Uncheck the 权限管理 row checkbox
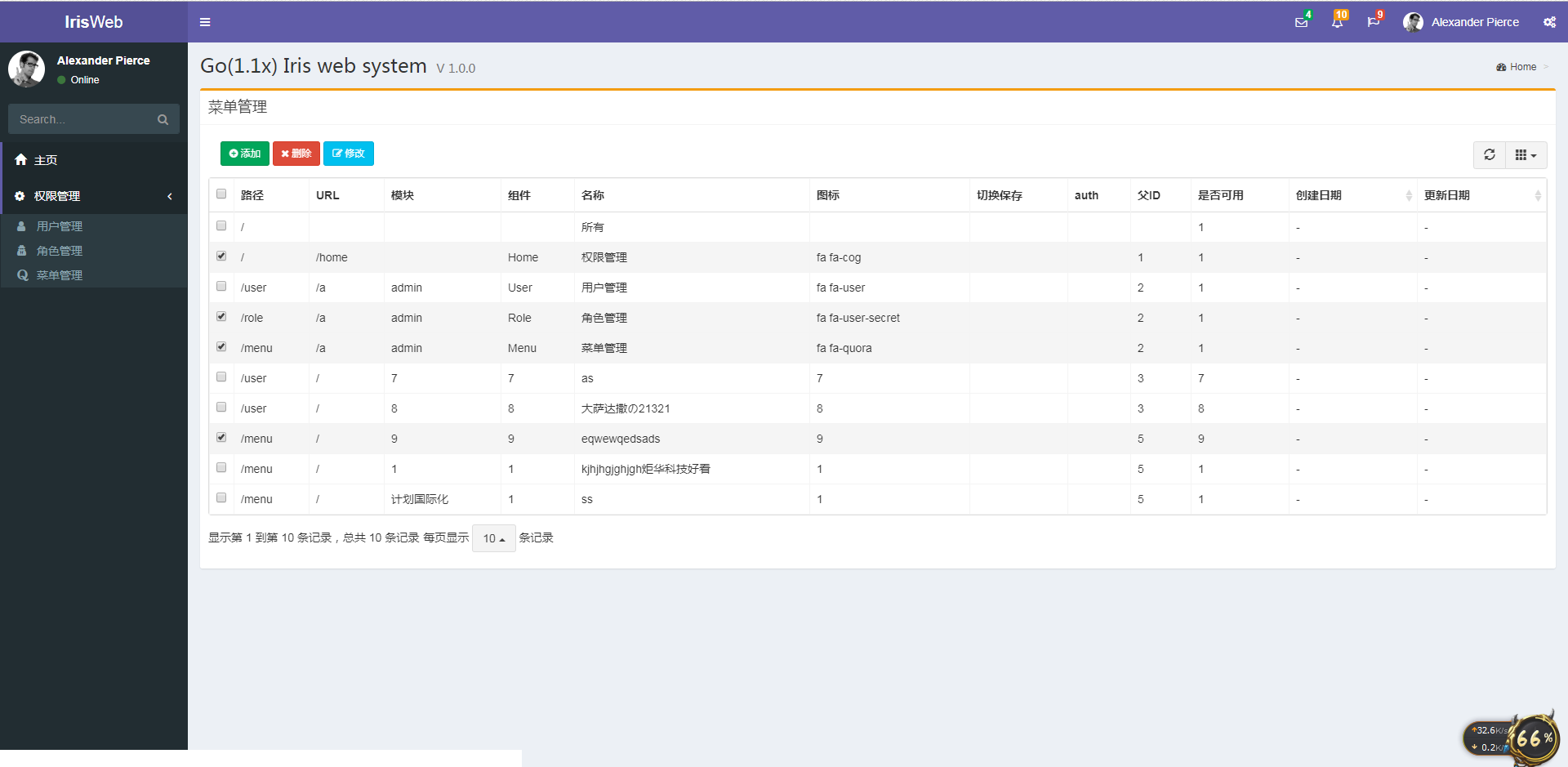The width and height of the screenshot is (1568, 767). point(221,256)
